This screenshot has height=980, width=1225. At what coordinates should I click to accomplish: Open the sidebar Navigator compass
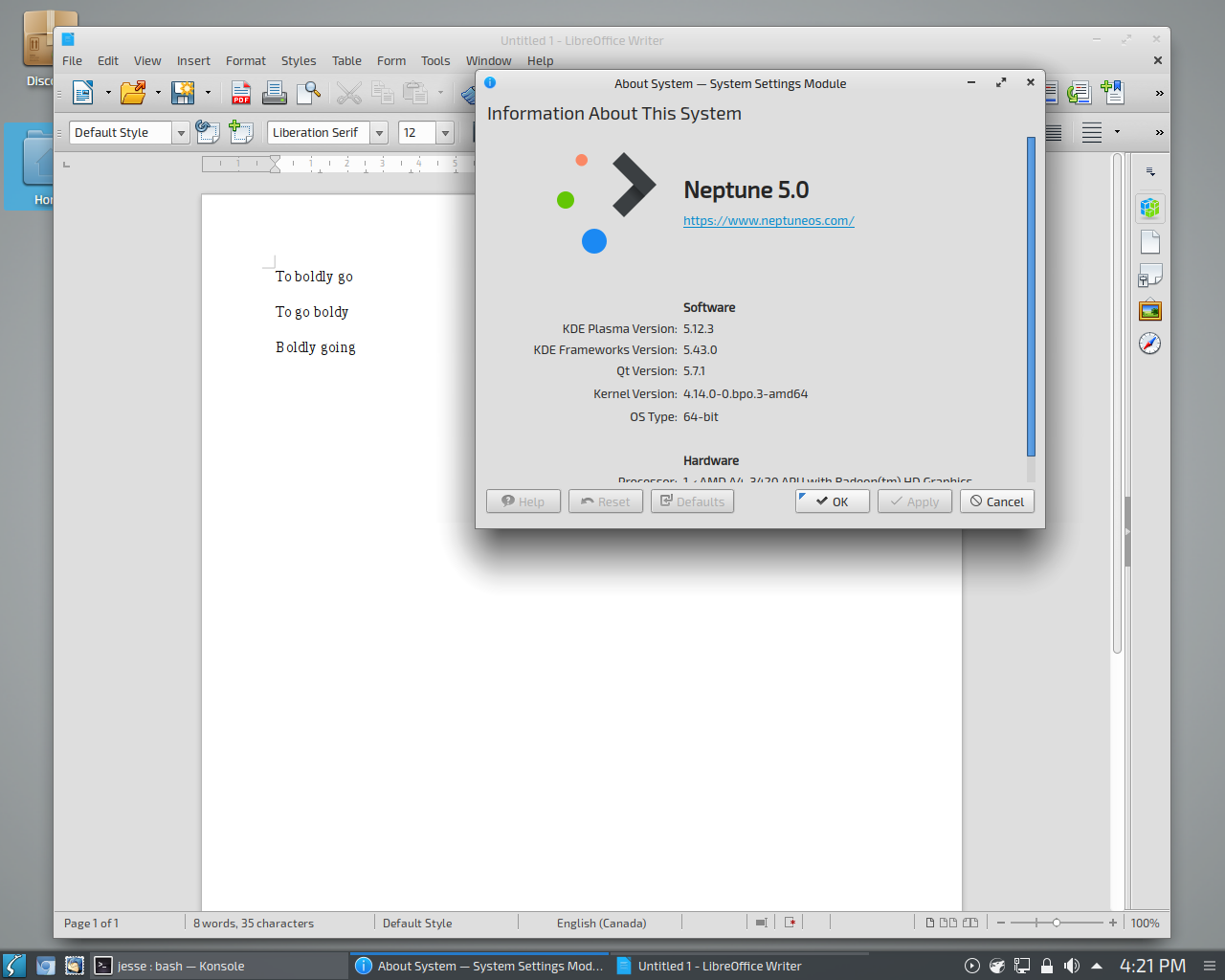tap(1150, 344)
